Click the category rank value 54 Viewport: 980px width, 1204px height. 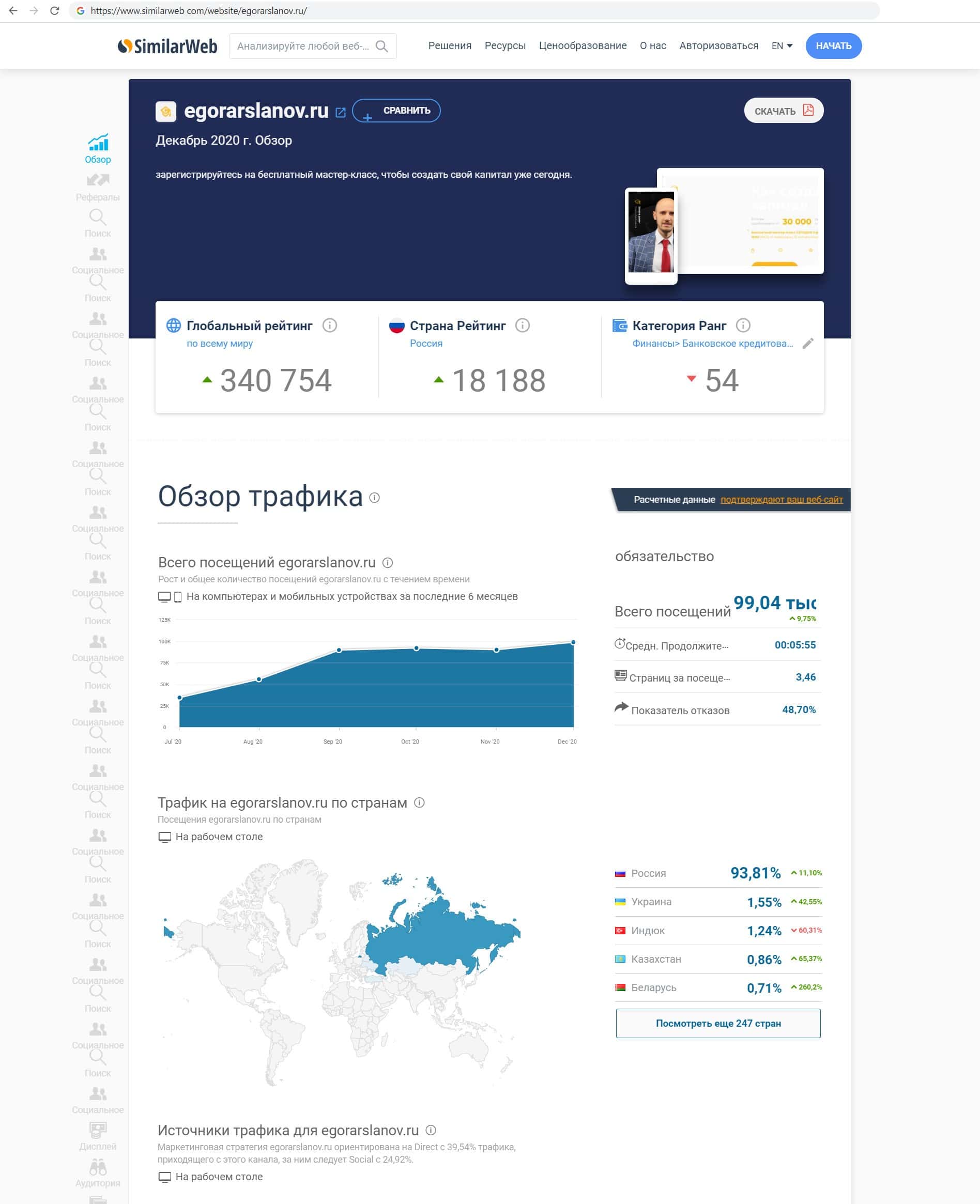coord(722,380)
